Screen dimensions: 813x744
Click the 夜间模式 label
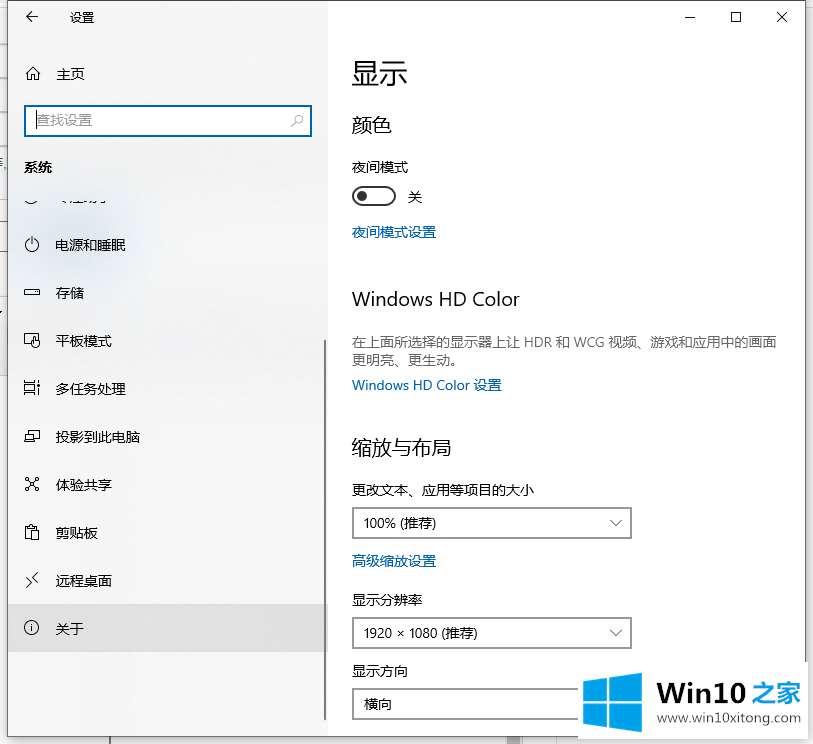[380, 167]
